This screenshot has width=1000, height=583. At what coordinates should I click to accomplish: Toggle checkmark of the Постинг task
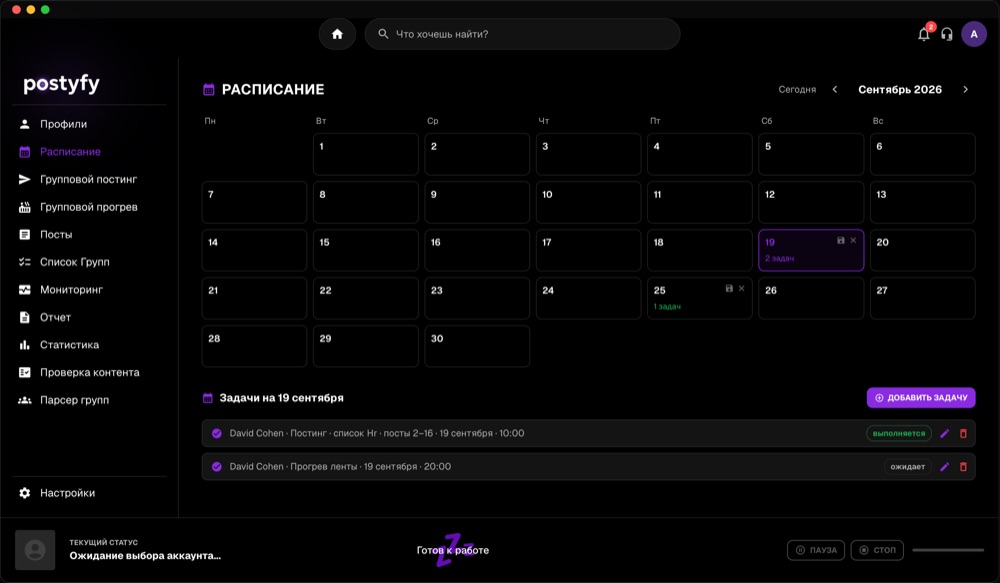pos(217,434)
